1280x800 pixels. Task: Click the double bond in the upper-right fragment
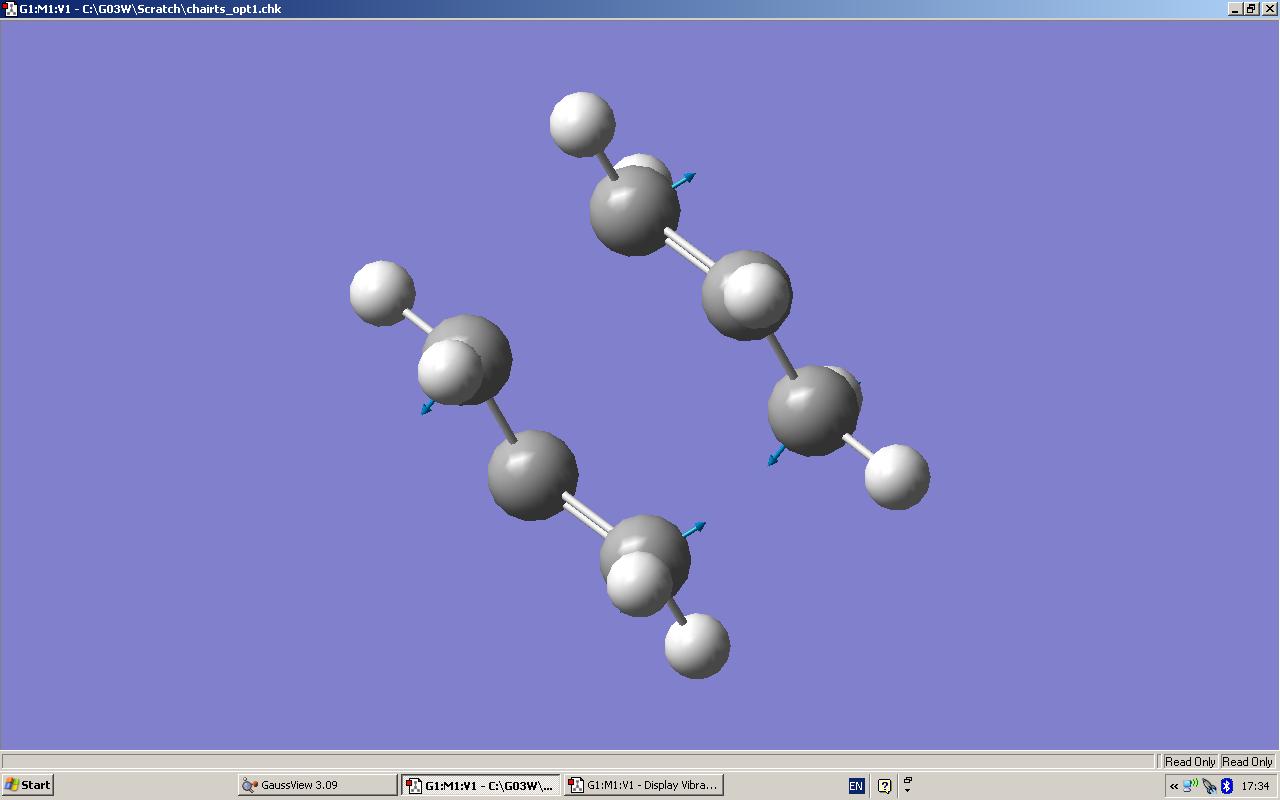tap(690, 250)
